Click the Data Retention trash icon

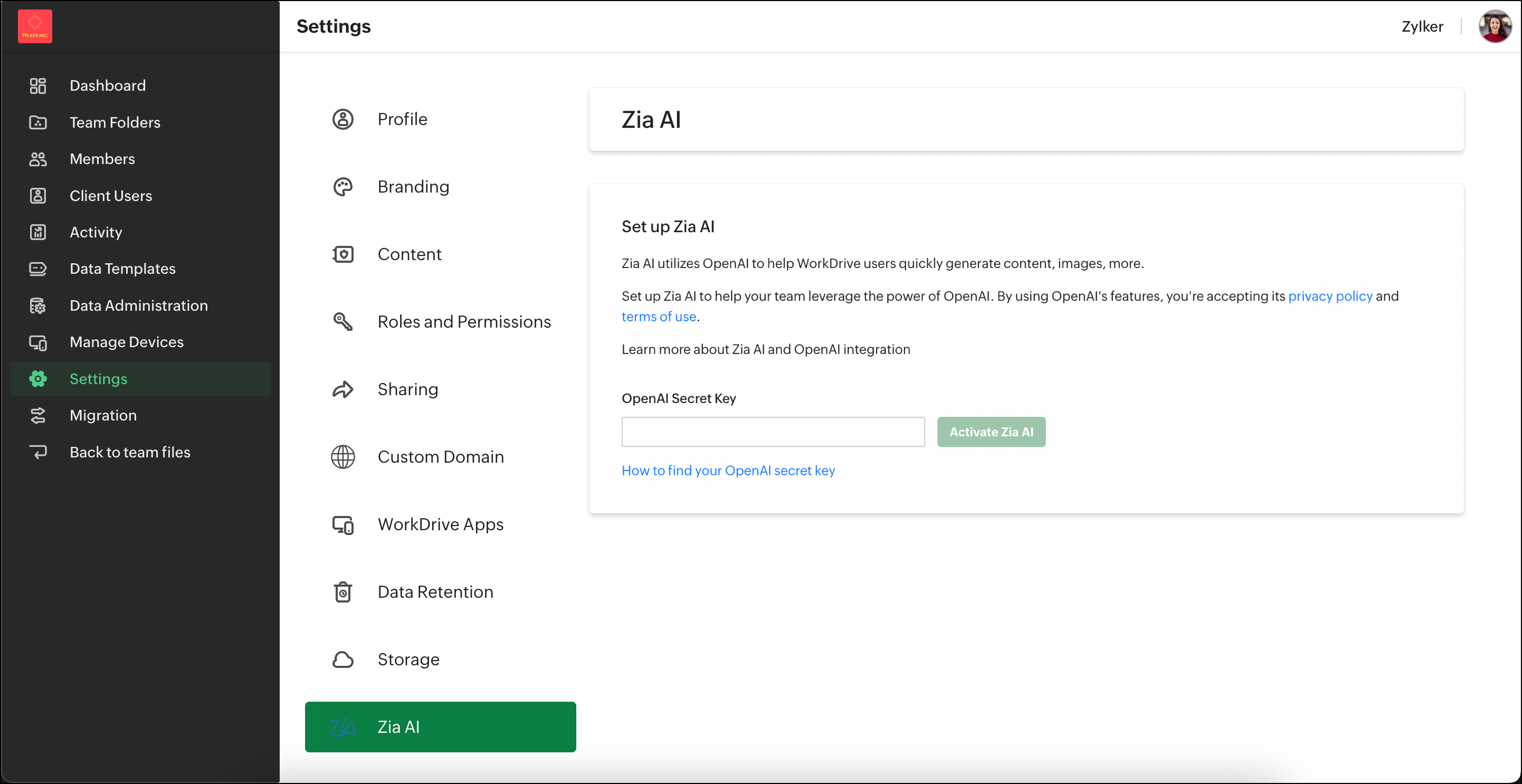coord(343,592)
